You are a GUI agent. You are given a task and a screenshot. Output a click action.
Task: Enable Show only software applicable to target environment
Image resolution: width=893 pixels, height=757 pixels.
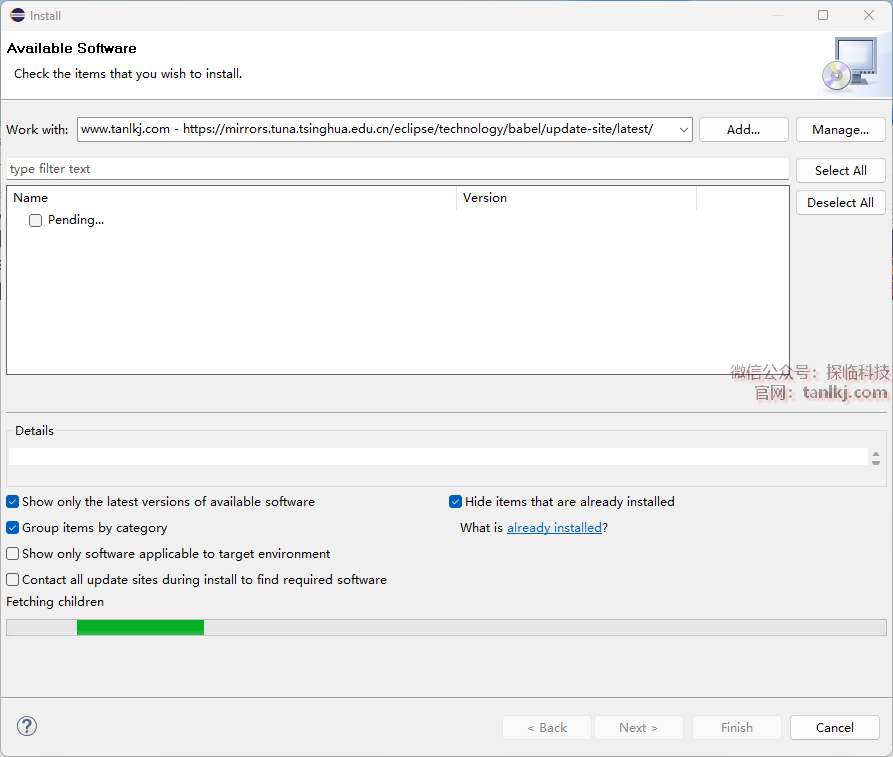13,554
